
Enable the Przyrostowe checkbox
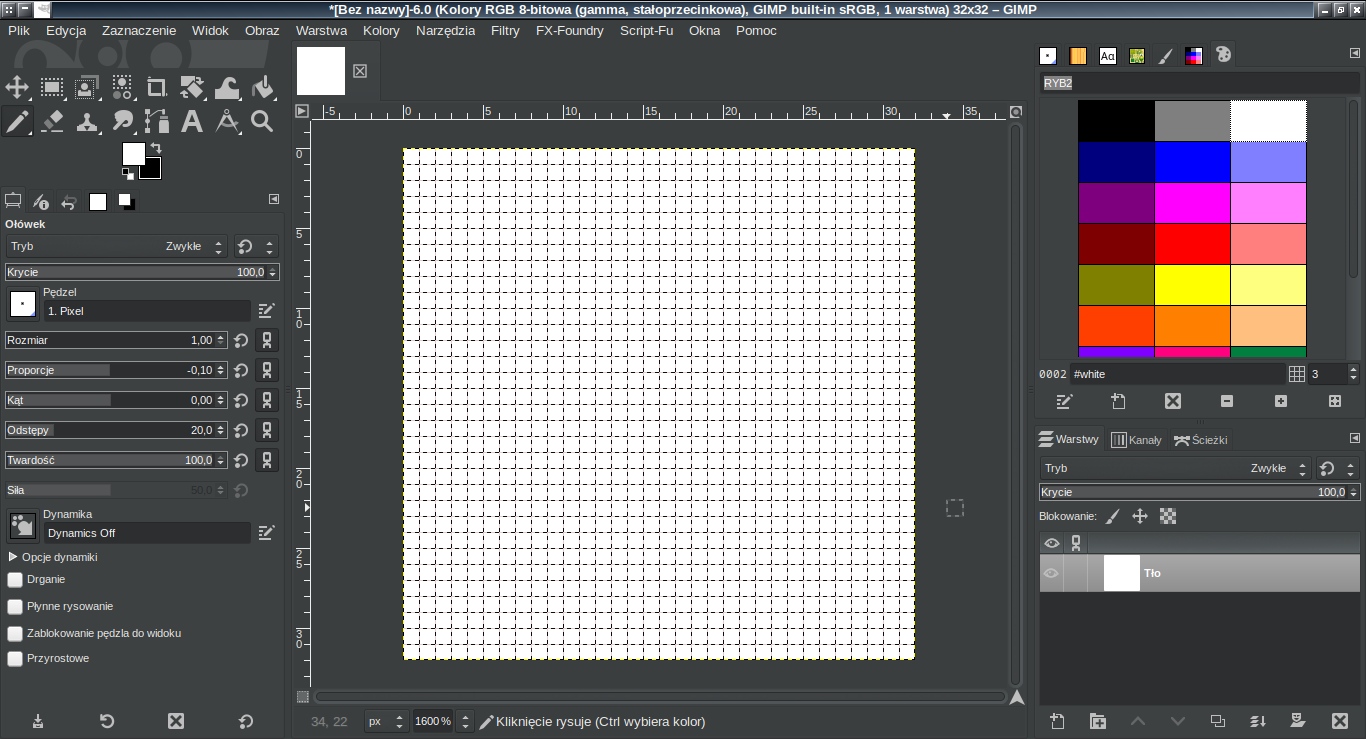(15, 659)
